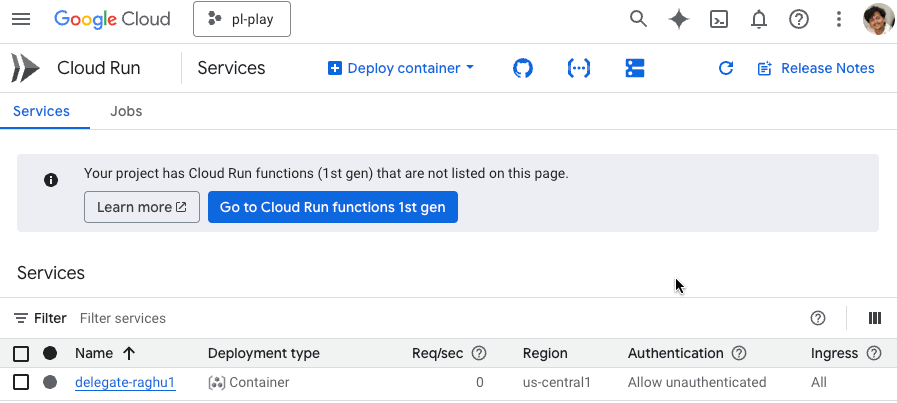Select all services checkbox in header
897x403 pixels.
click(21, 353)
